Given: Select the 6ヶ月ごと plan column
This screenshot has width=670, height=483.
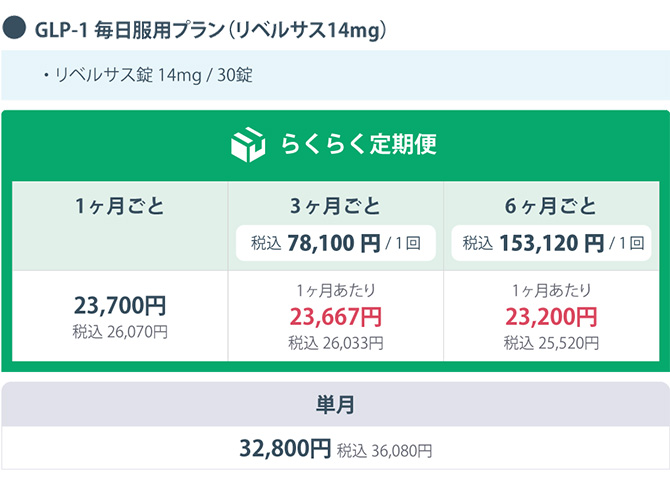Looking at the screenshot, I should coord(551,207).
